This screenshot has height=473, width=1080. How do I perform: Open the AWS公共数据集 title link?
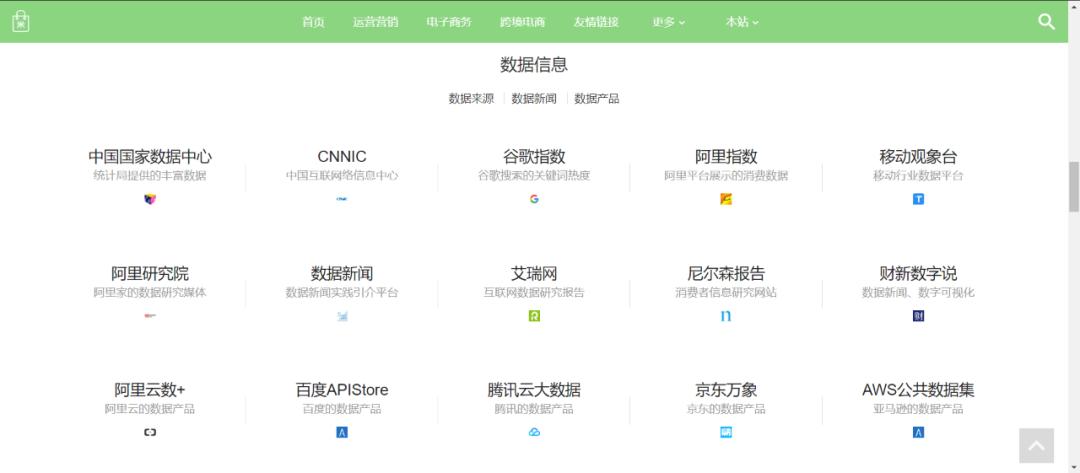pos(918,390)
